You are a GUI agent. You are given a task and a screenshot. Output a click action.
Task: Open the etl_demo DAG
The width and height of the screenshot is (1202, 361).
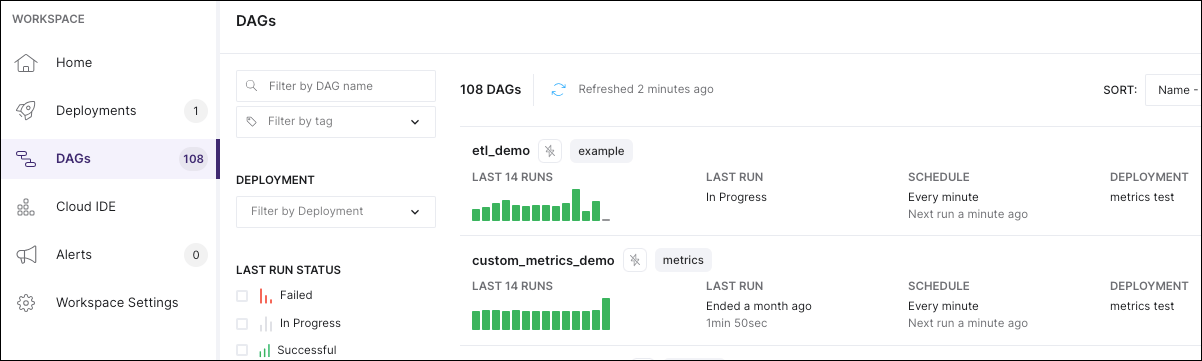click(501, 151)
